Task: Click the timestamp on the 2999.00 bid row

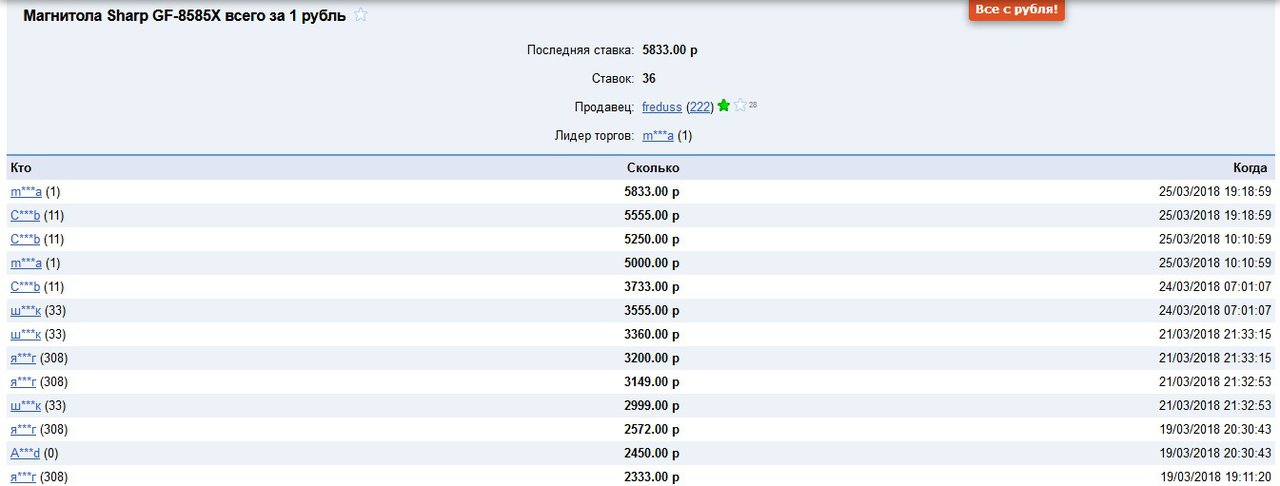Action: tap(1215, 406)
